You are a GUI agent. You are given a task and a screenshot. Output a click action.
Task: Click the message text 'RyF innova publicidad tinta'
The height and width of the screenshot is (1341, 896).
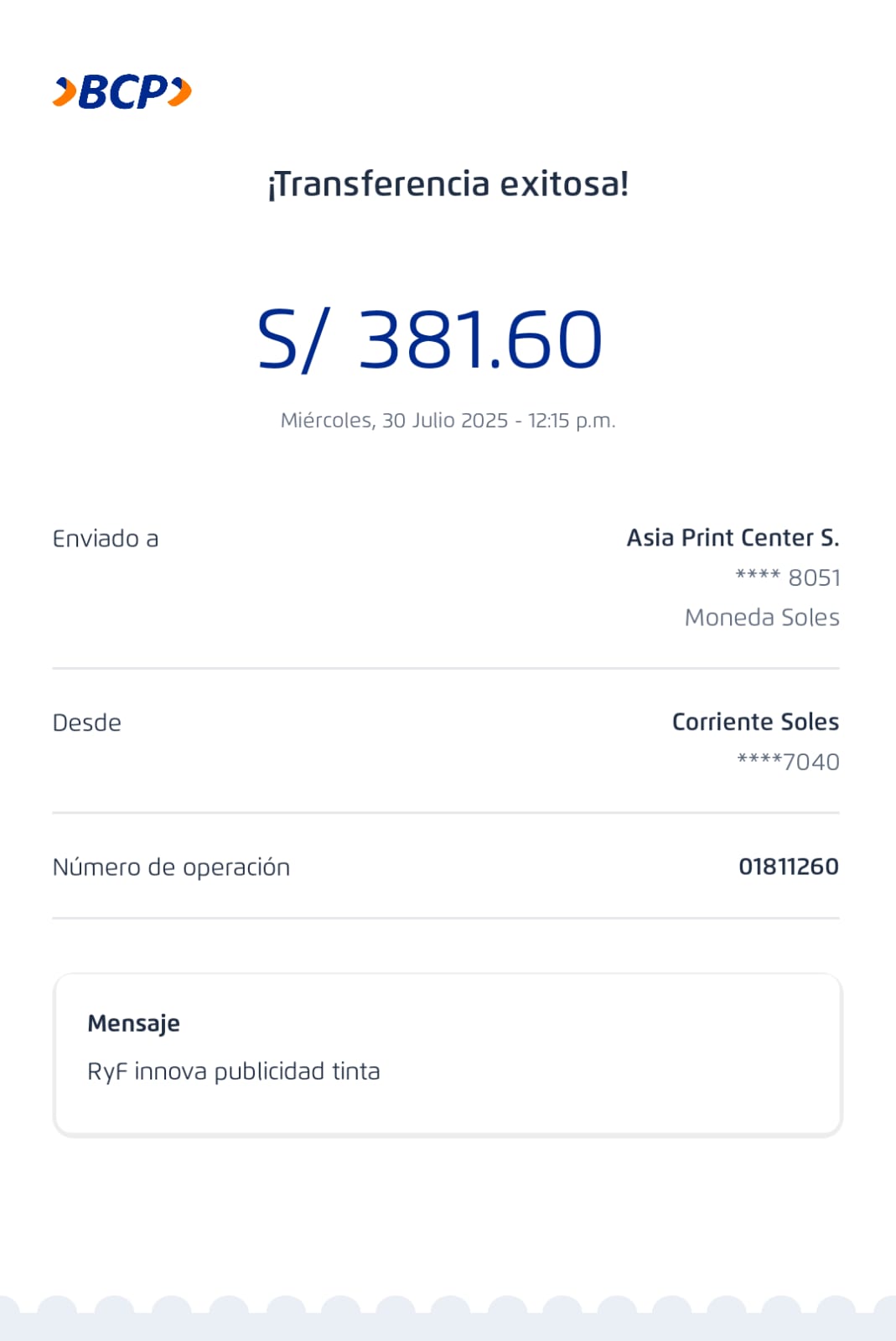[234, 1071]
